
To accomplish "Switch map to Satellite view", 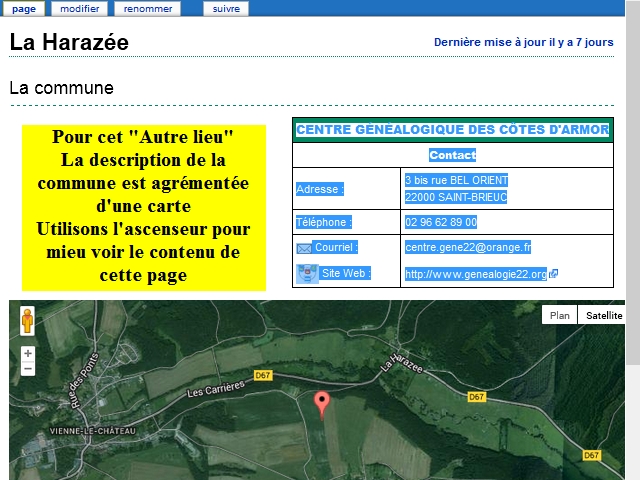I will click(603, 315).
